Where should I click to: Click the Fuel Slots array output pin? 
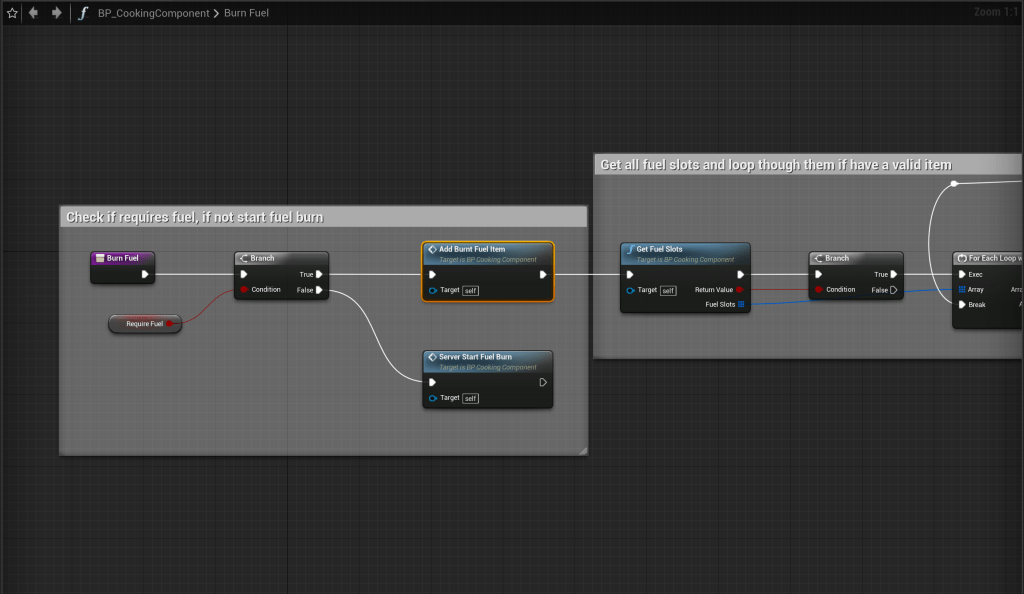pyautogui.click(x=740, y=304)
